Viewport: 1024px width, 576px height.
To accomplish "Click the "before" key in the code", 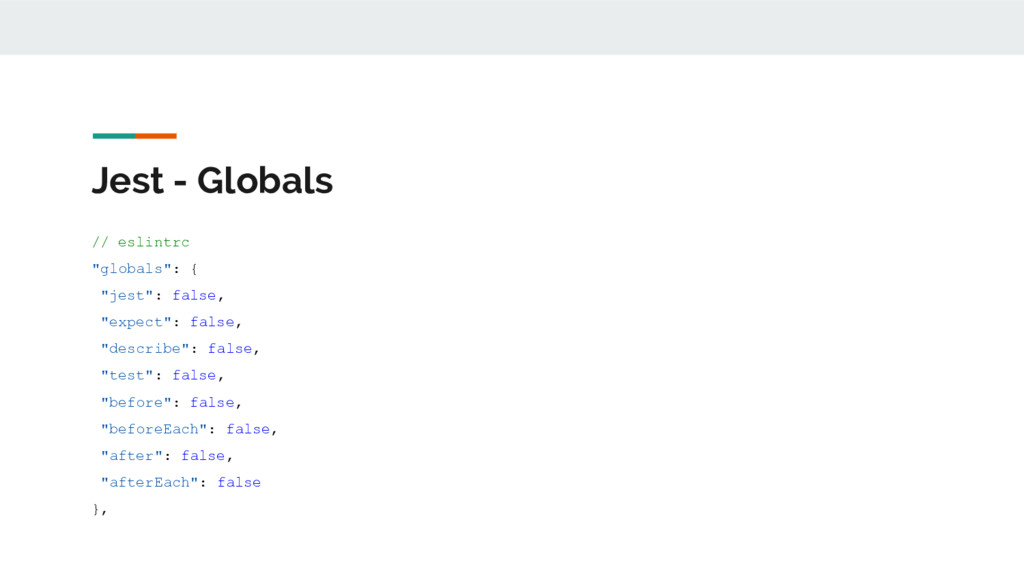I will pyautogui.click(x=136, y=403).
